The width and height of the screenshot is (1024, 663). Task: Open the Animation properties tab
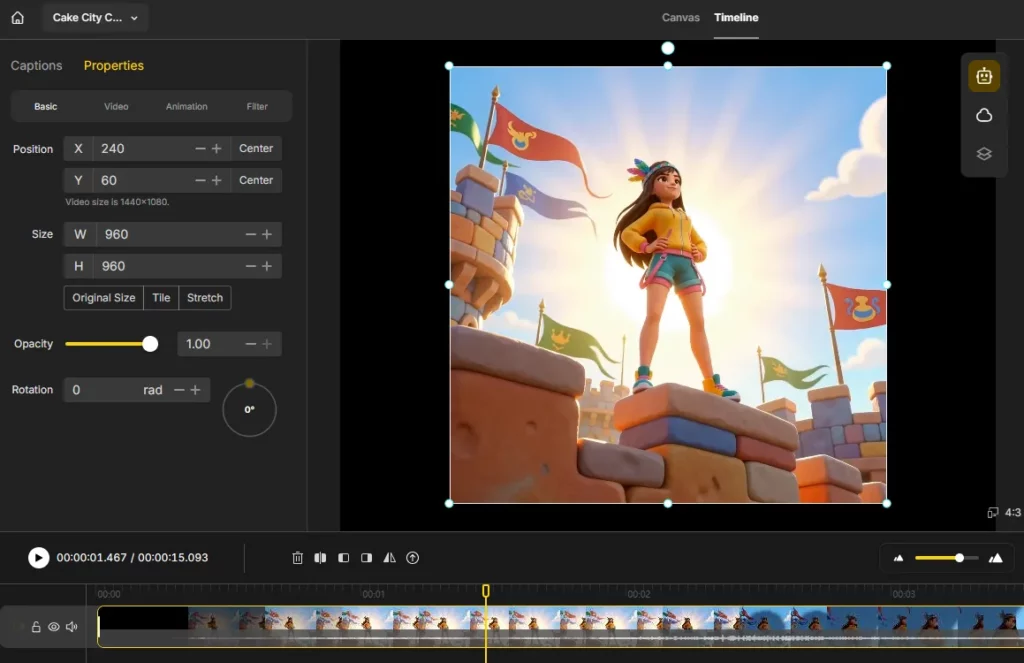pos(187,106)
